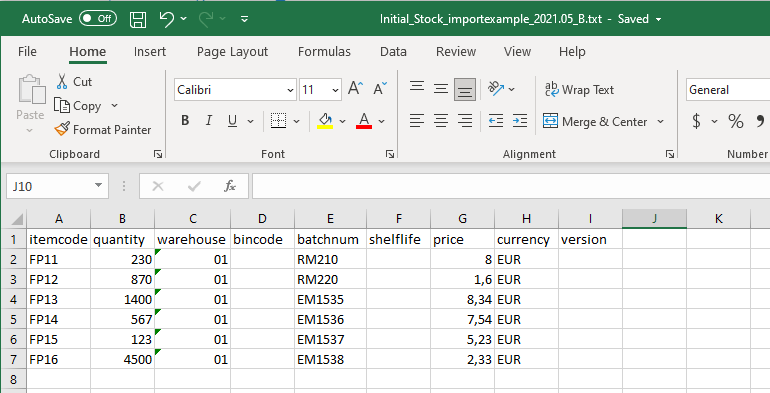This screenshot has width=770, height=393.
Task: Open the Insert tab
Action: tap(150, 52)
